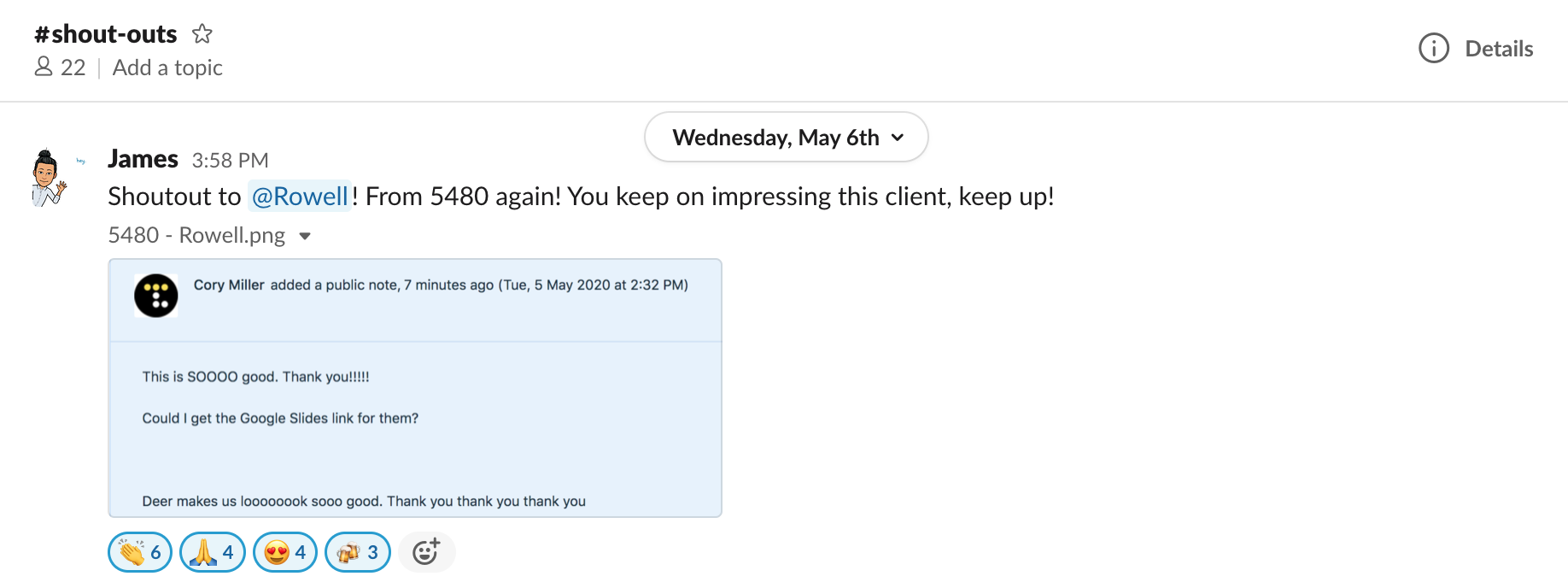Click the 3:58 PM message timestamp

pyautogui.click(x=230, y=161)
